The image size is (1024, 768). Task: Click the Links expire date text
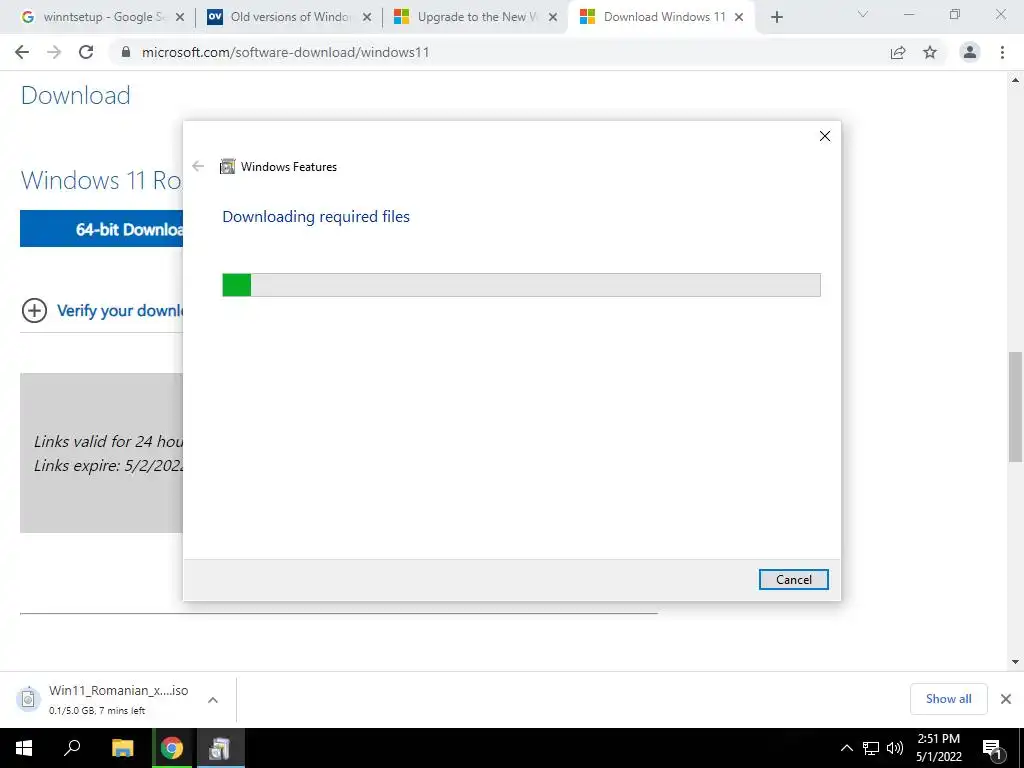point(108,466)
